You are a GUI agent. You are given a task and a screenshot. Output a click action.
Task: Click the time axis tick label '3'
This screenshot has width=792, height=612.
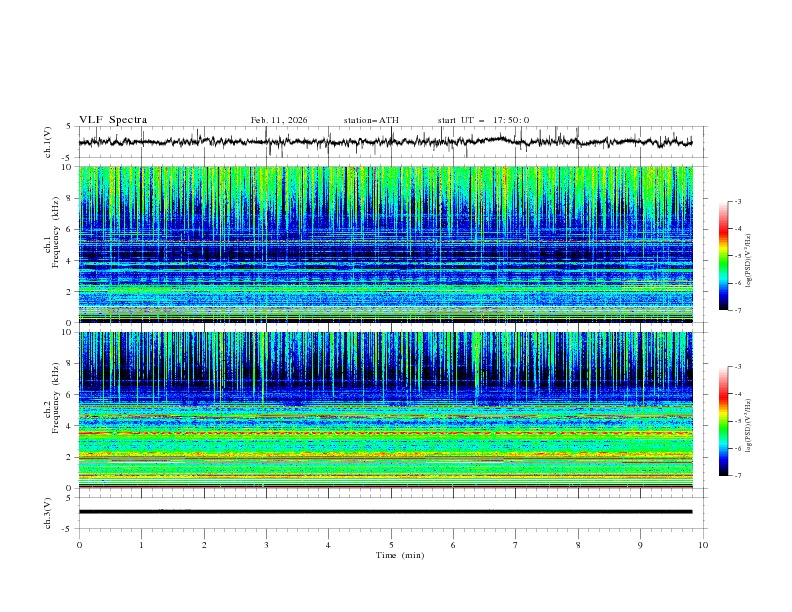coord(266,545)
